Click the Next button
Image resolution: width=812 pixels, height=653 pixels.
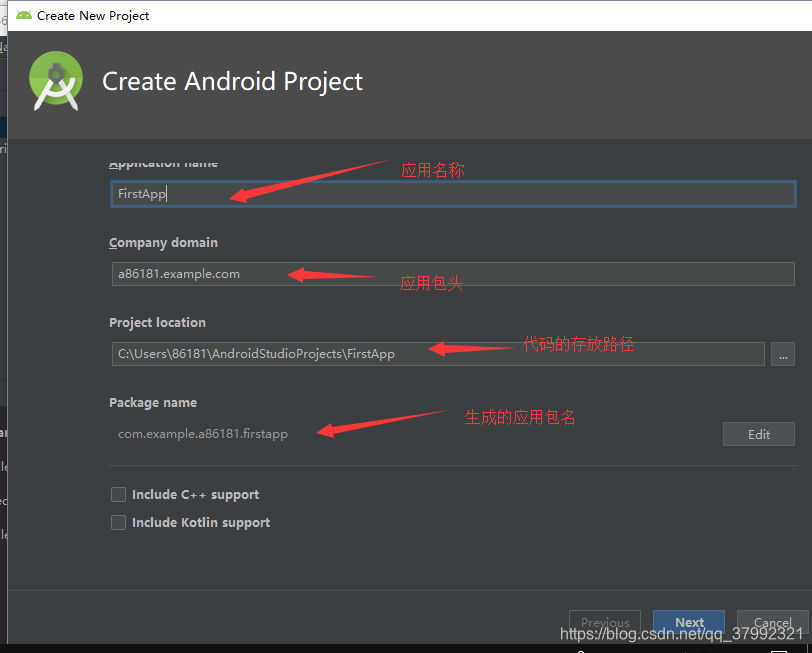coord(689,622)
